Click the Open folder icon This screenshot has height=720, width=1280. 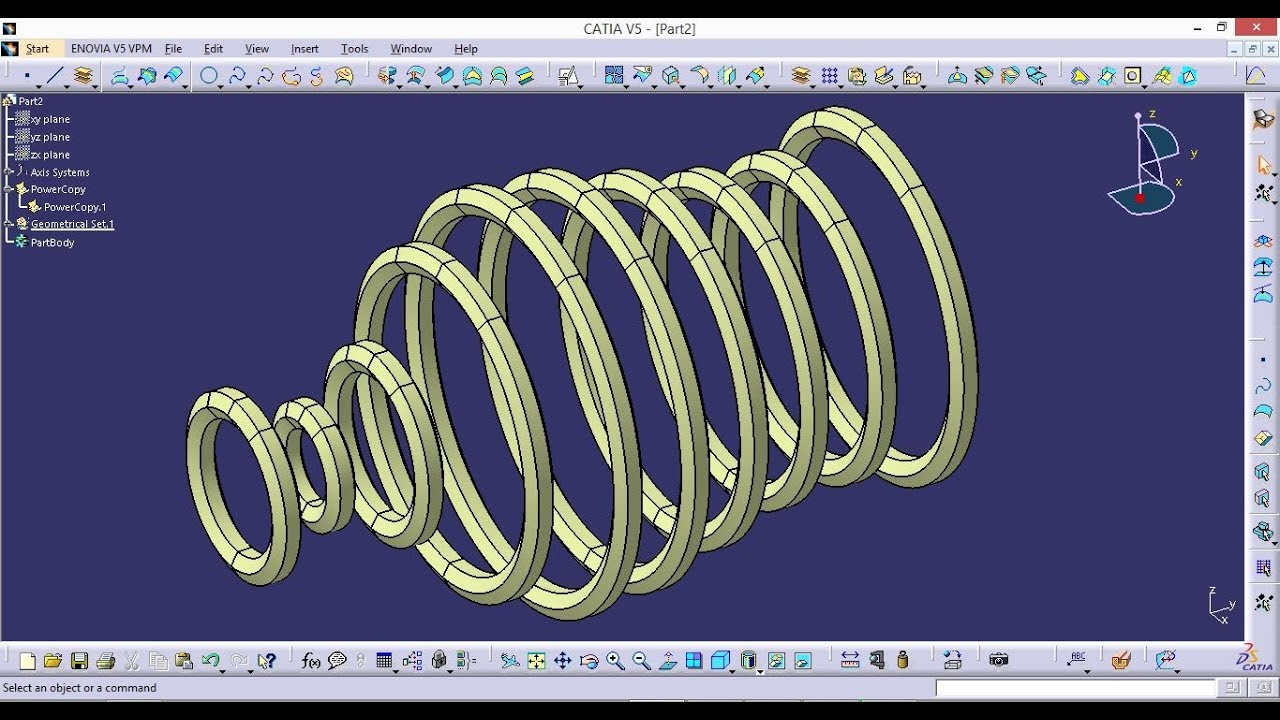53,661
